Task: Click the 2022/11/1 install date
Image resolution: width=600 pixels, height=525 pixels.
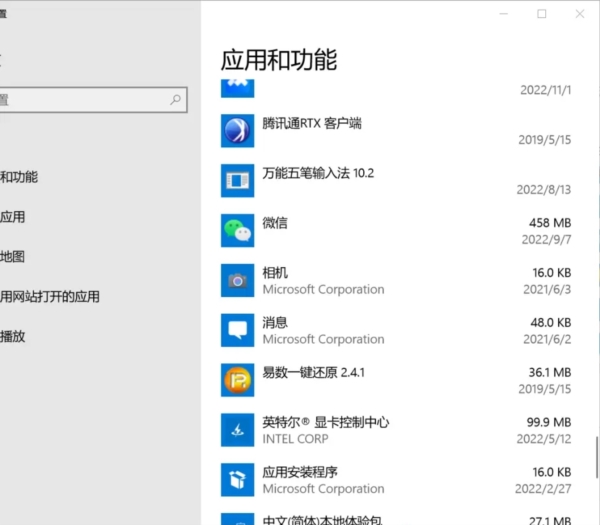Action: 546,90
